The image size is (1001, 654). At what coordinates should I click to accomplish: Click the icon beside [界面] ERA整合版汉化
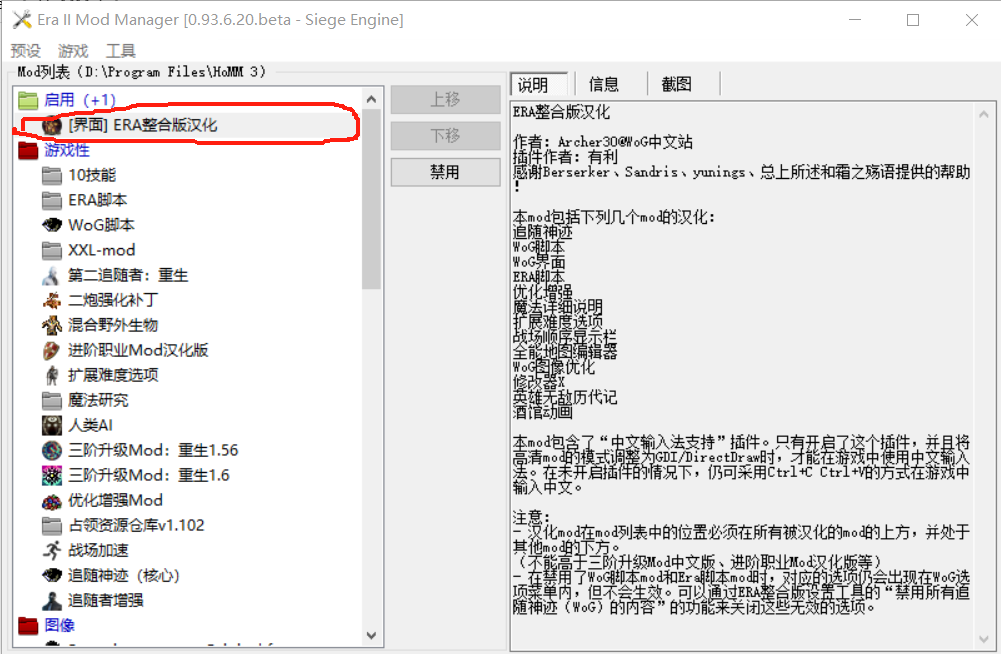(52, 125)
